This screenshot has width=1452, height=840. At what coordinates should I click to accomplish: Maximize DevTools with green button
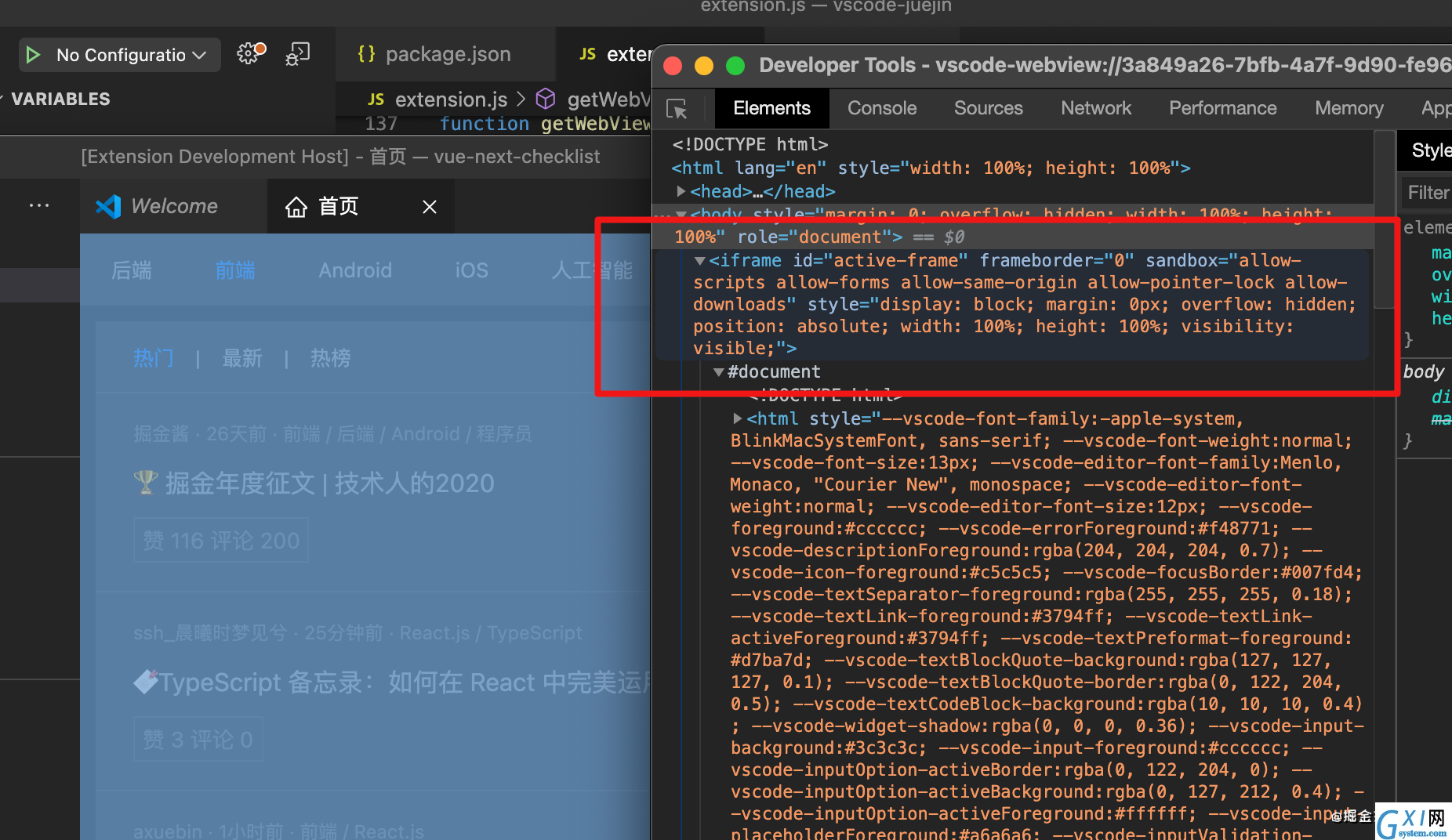pyautogui.click(x=735, y=66)
